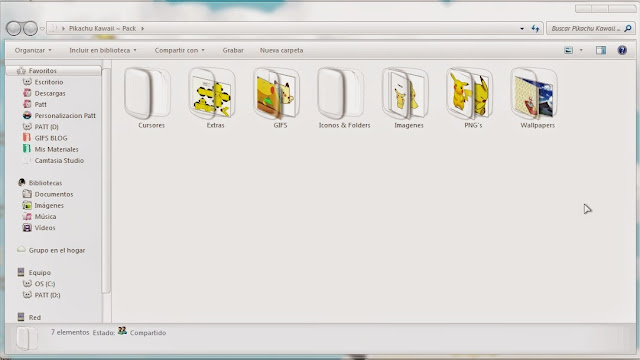Open the Wallpapers folder

point(535,98)
